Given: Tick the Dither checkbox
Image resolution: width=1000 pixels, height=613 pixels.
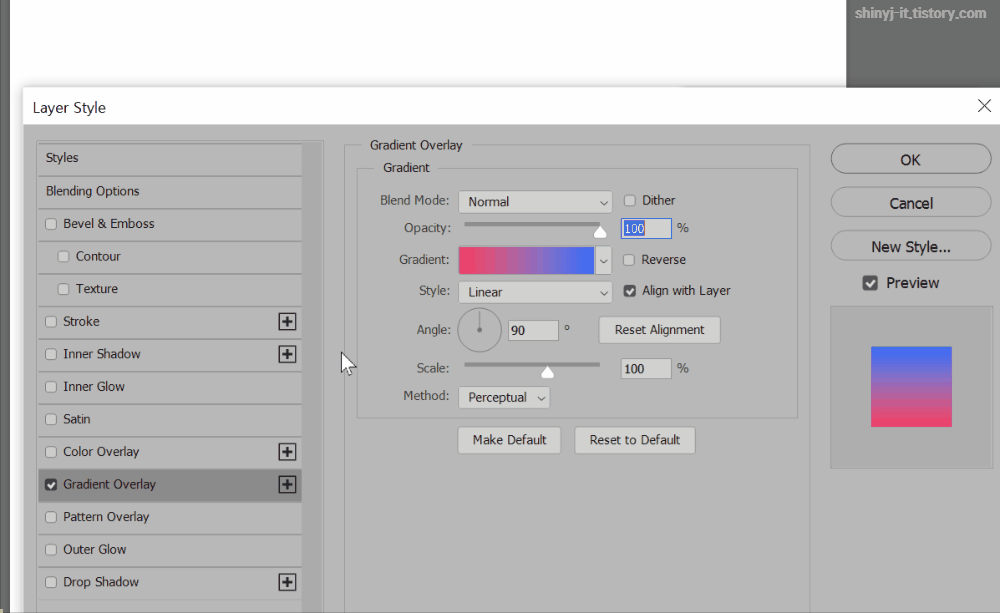Looking at the screenshot, I should click(629, 200).
